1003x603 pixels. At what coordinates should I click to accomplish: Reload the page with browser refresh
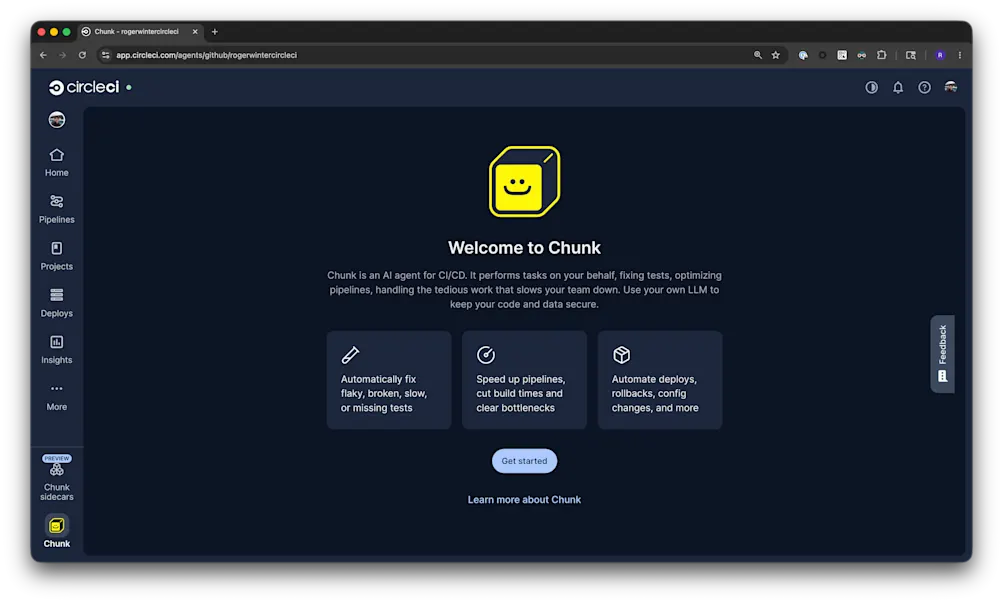click(82, 55)
